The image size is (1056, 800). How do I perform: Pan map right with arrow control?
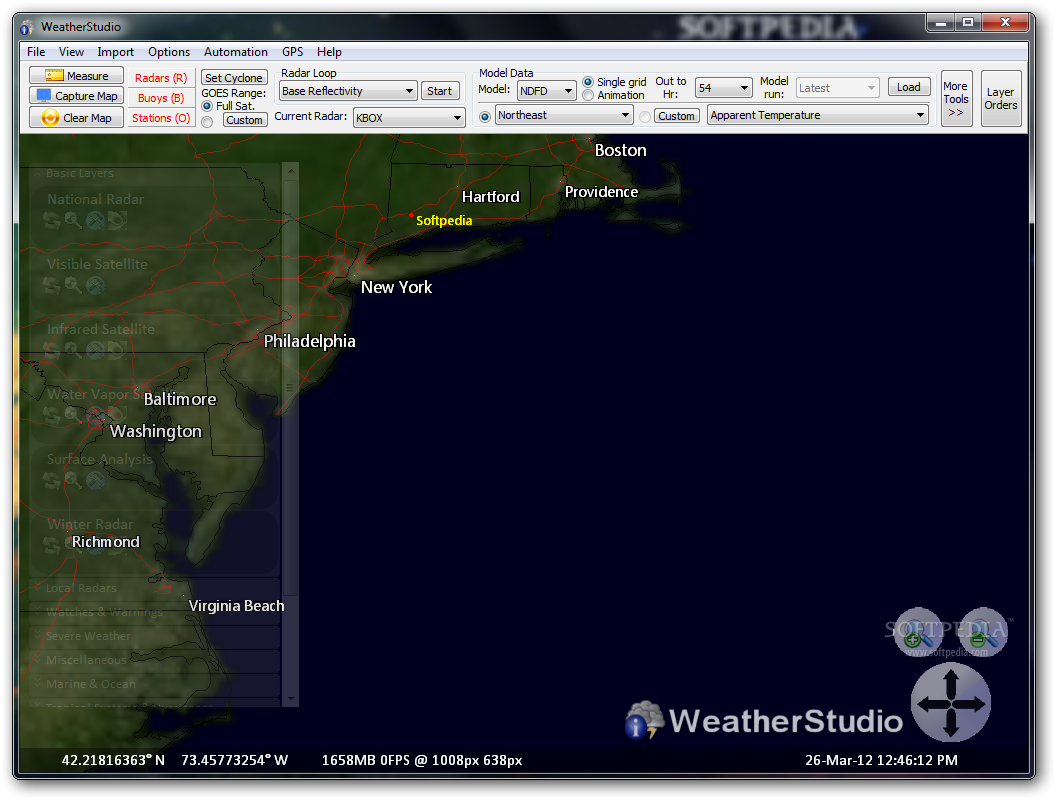(x=972, y=704)
